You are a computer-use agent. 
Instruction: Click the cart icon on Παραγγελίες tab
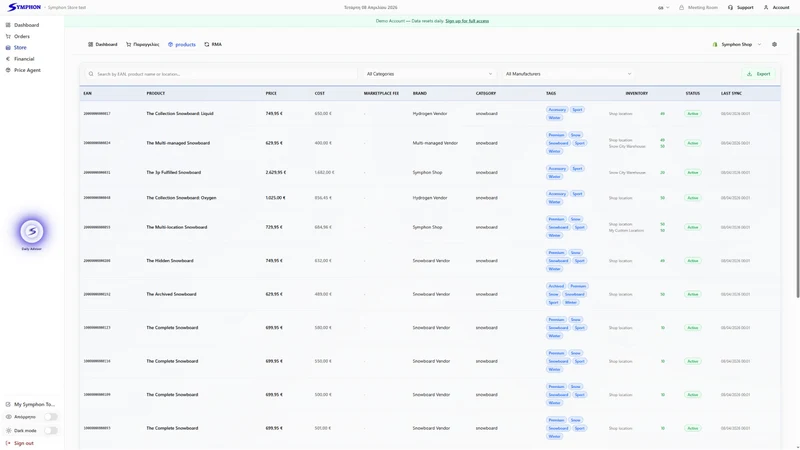coord(129,44)
